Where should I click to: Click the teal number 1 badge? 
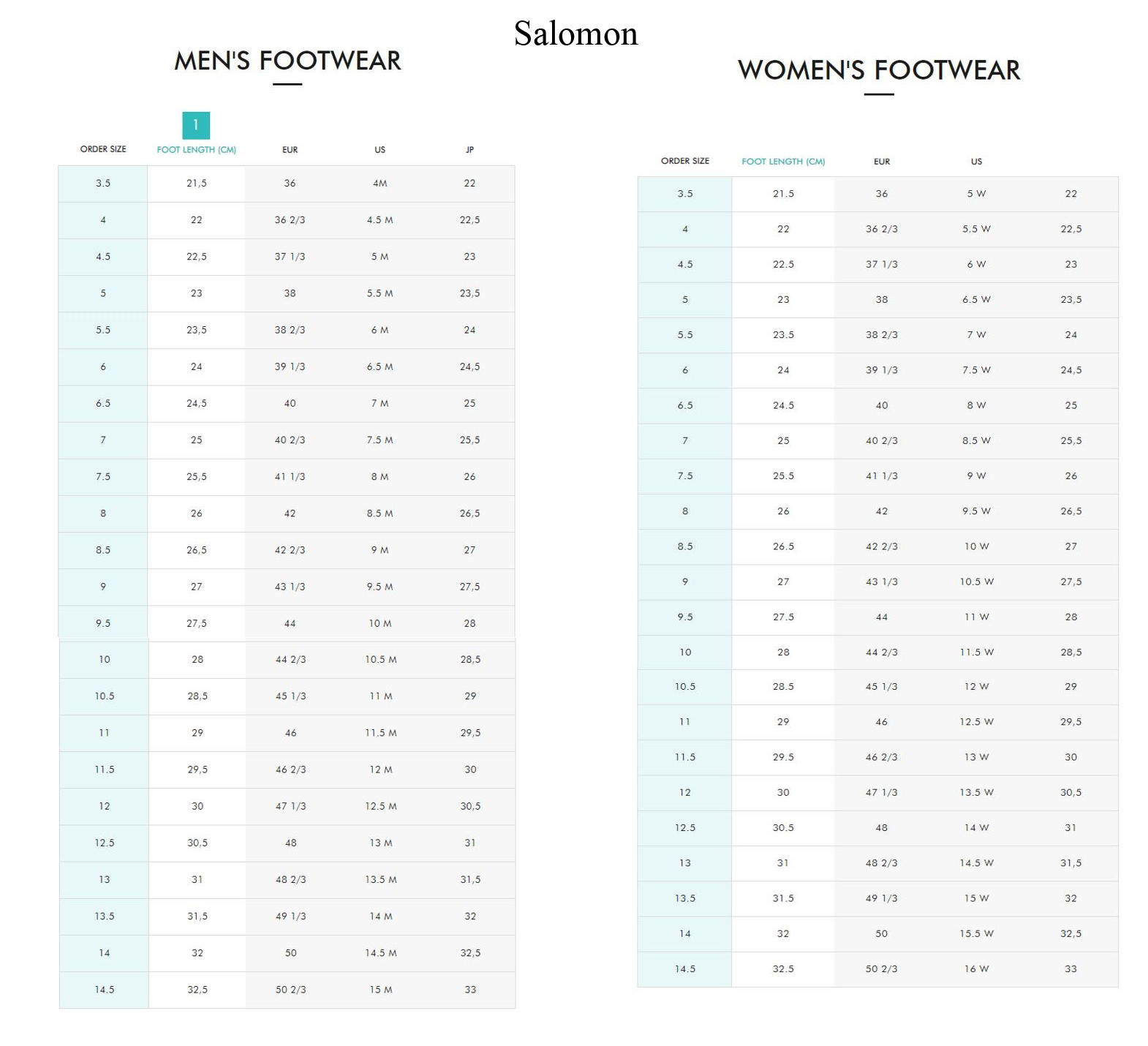coord(196,125)
